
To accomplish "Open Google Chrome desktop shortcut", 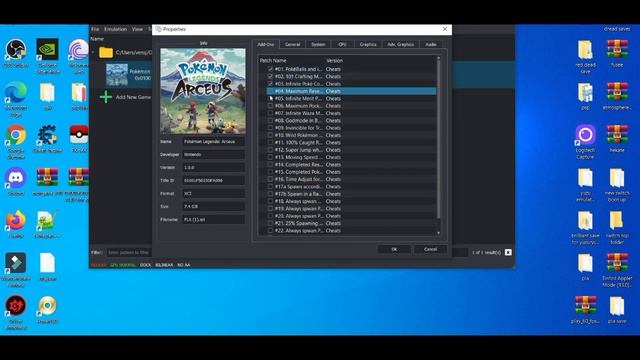I will point(16,135).
